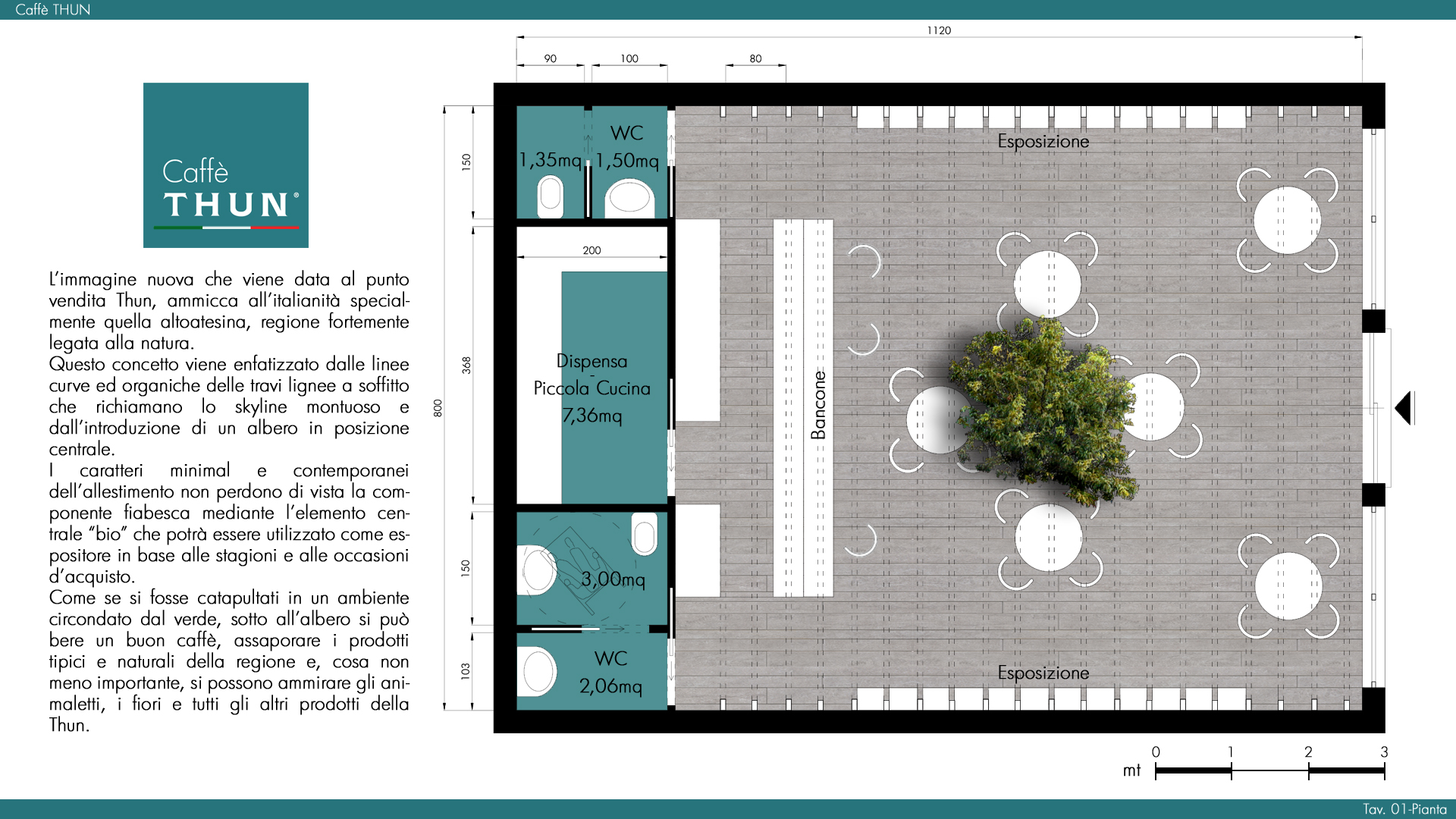Click the top Esposizione label
Screen dimensions: 1456x819
[x=1043, y=142]
